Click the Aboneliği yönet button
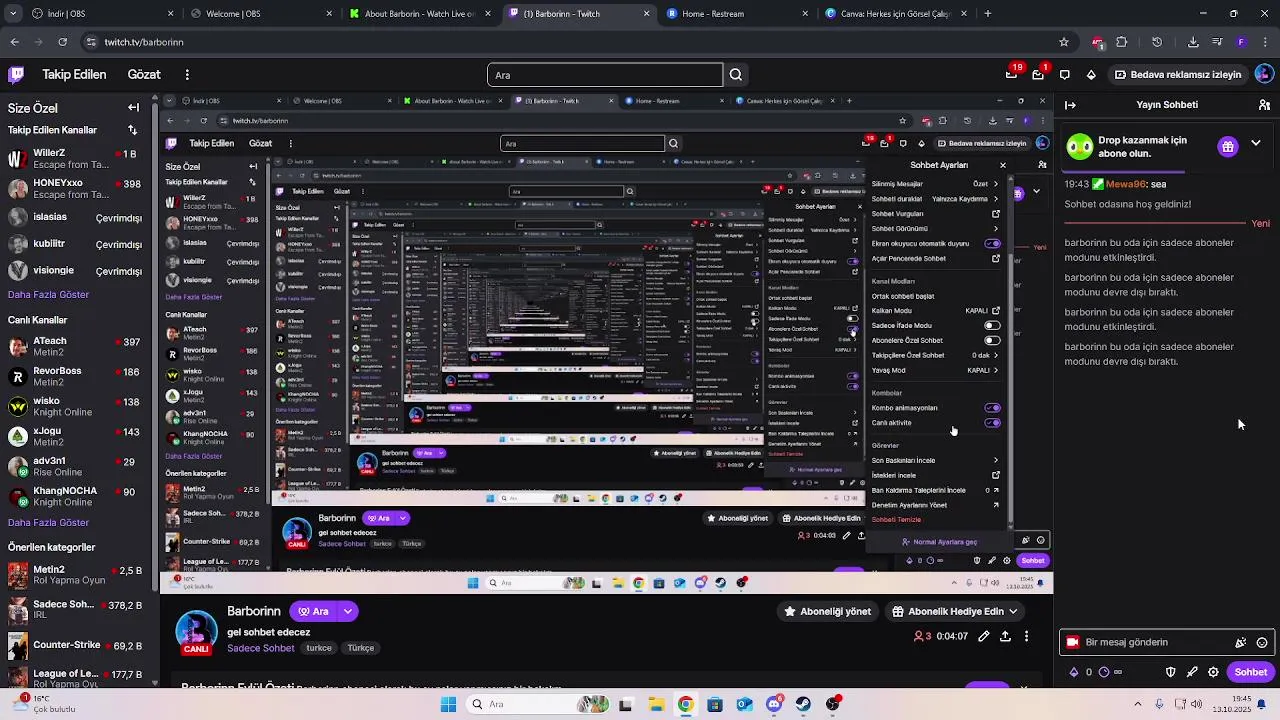The width and height of the screenshot is (1280, 720). [x=826, y=611]
